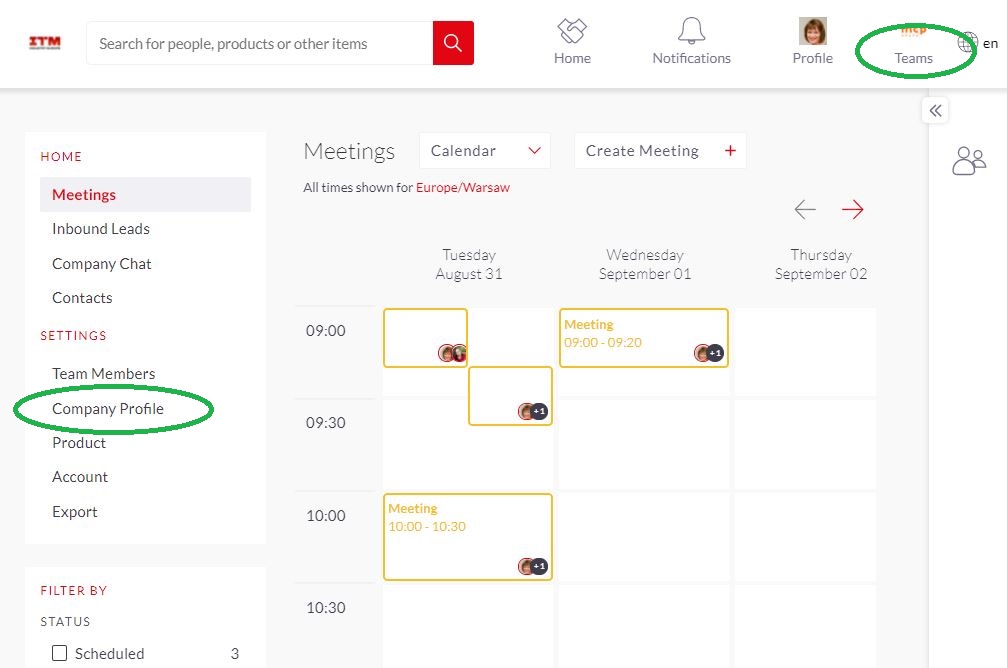
Task: Click the red search magnifier button
Action: tap(453, 43)
